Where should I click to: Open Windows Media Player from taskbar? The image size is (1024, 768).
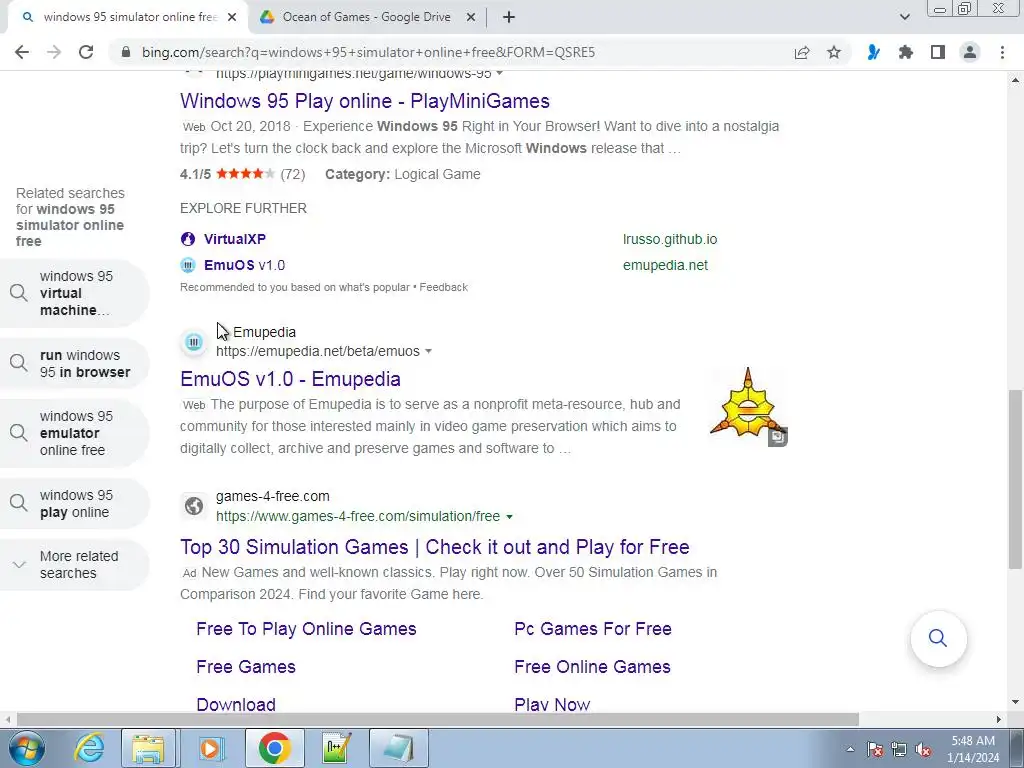(211, 748)
